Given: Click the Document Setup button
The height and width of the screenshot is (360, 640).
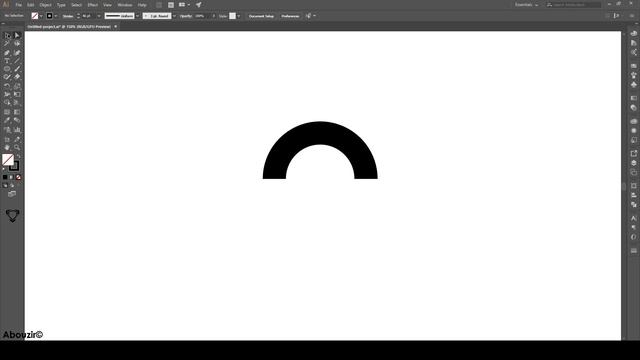Looking at the screenshot, I should [x=261, y=16].
